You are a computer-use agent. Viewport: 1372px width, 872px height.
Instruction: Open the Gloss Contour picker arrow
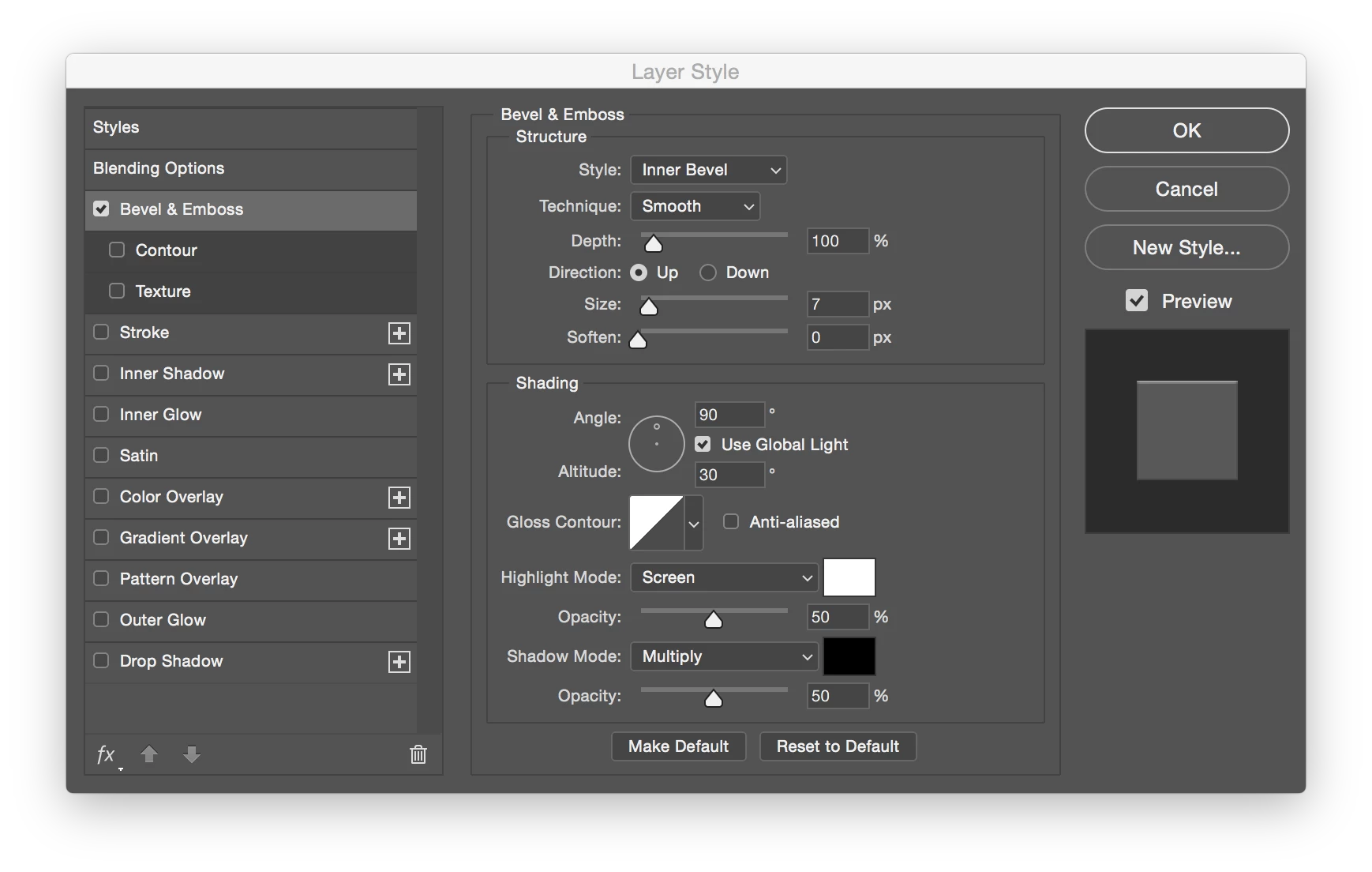click(x=693, y=523)
